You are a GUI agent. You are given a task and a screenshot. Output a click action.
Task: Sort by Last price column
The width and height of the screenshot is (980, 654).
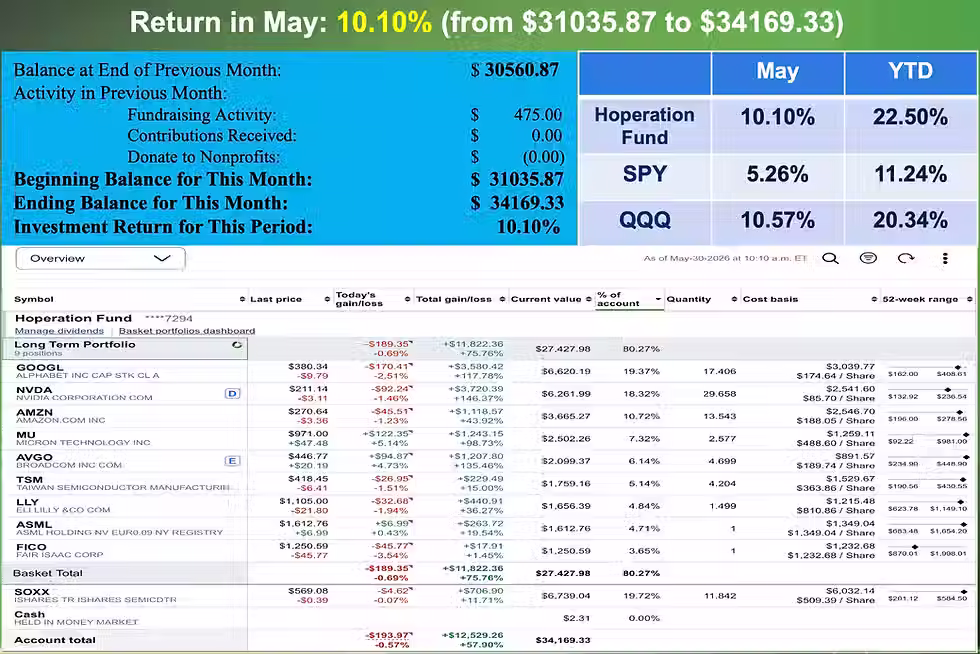(276, 299)
